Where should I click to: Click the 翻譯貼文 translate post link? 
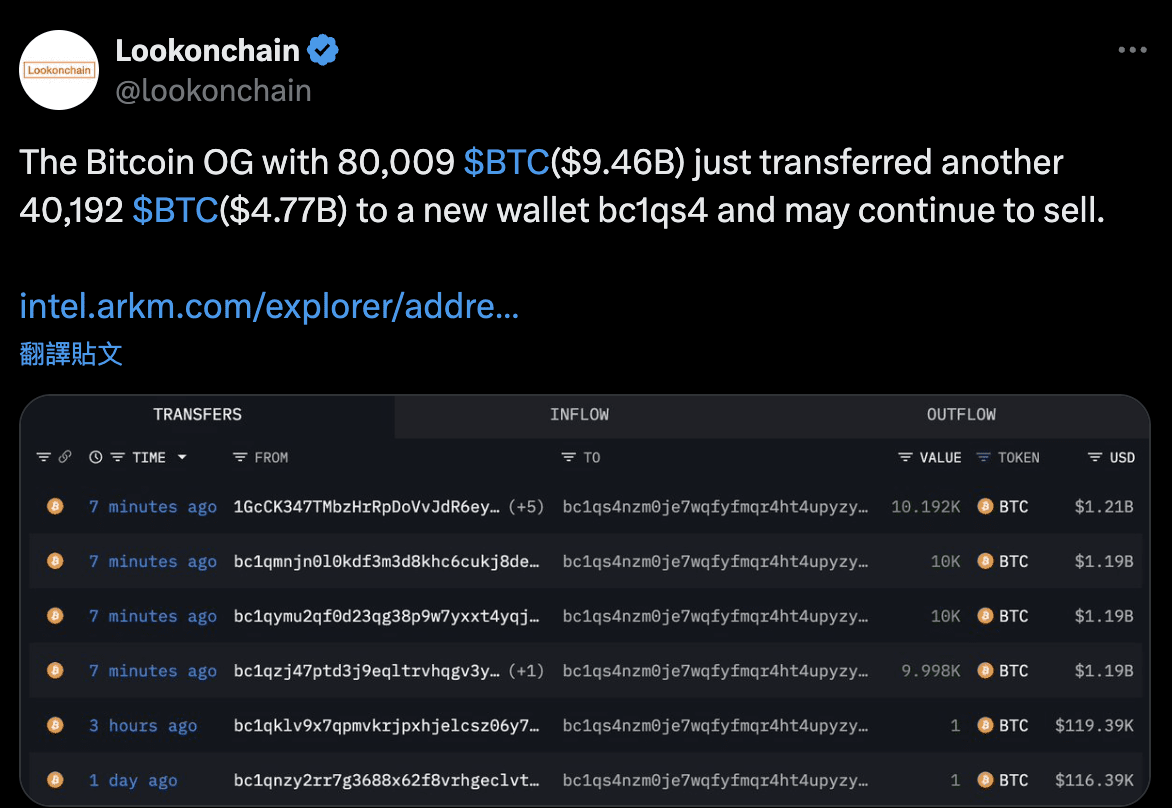pos(71,354)
